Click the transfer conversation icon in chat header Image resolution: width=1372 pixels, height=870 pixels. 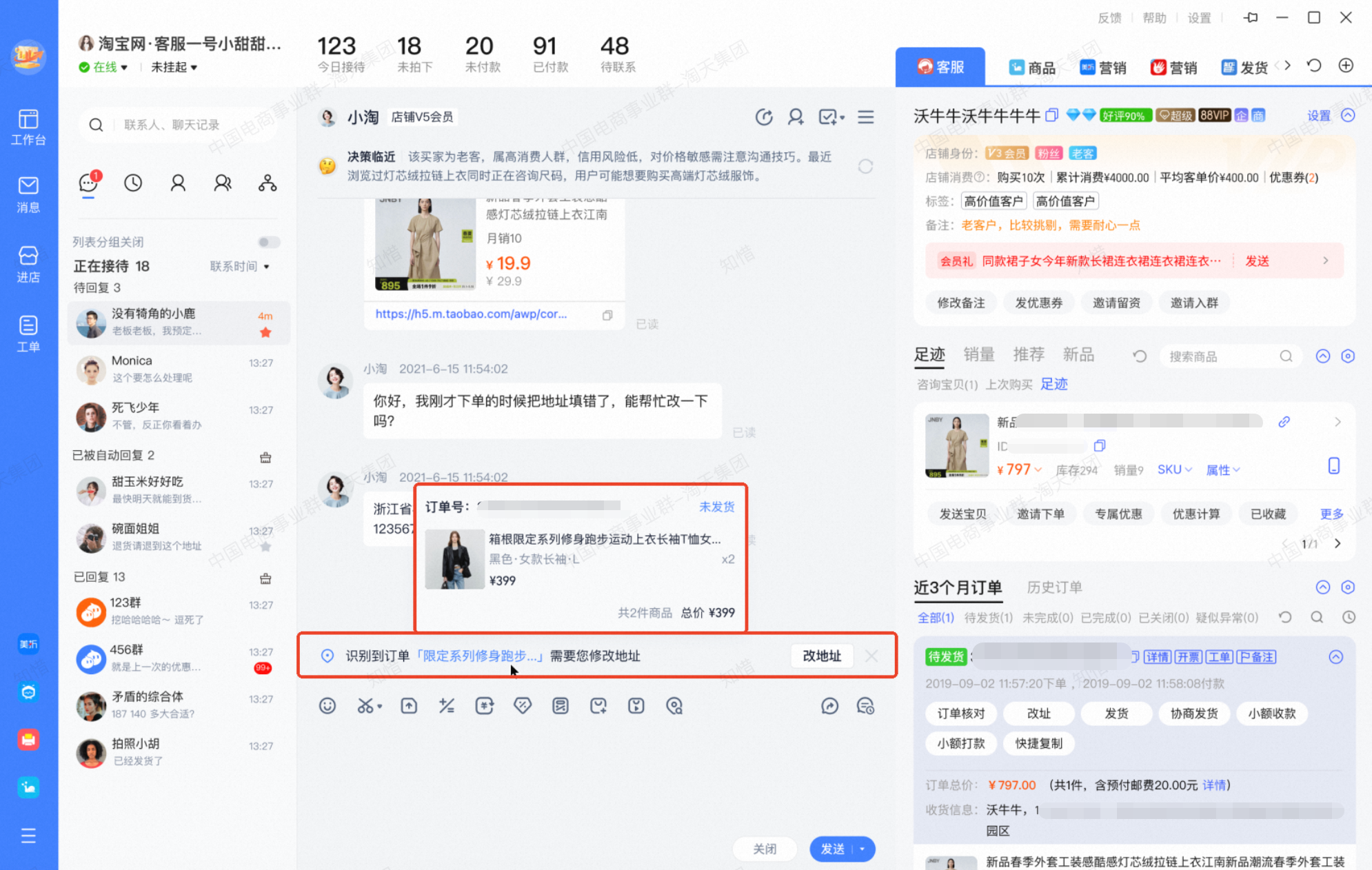(764, 117)
